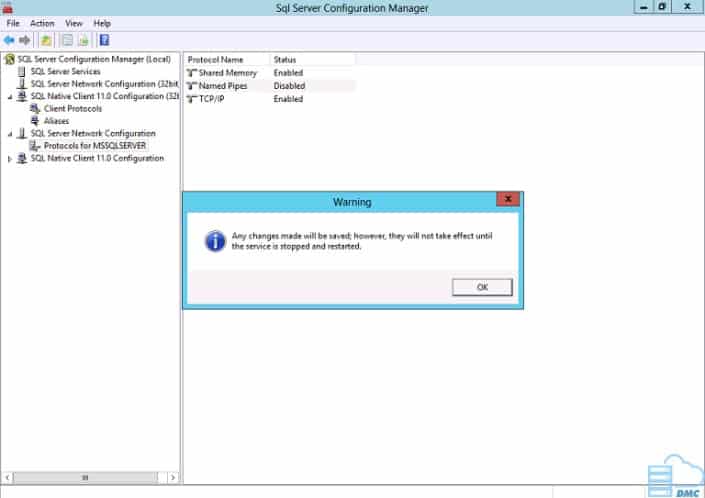Click the Enabled status of TCP/IP
Image resolution: width=705 pixels, height=498 pixels.
pyautogui.click(x=288, y=99)
